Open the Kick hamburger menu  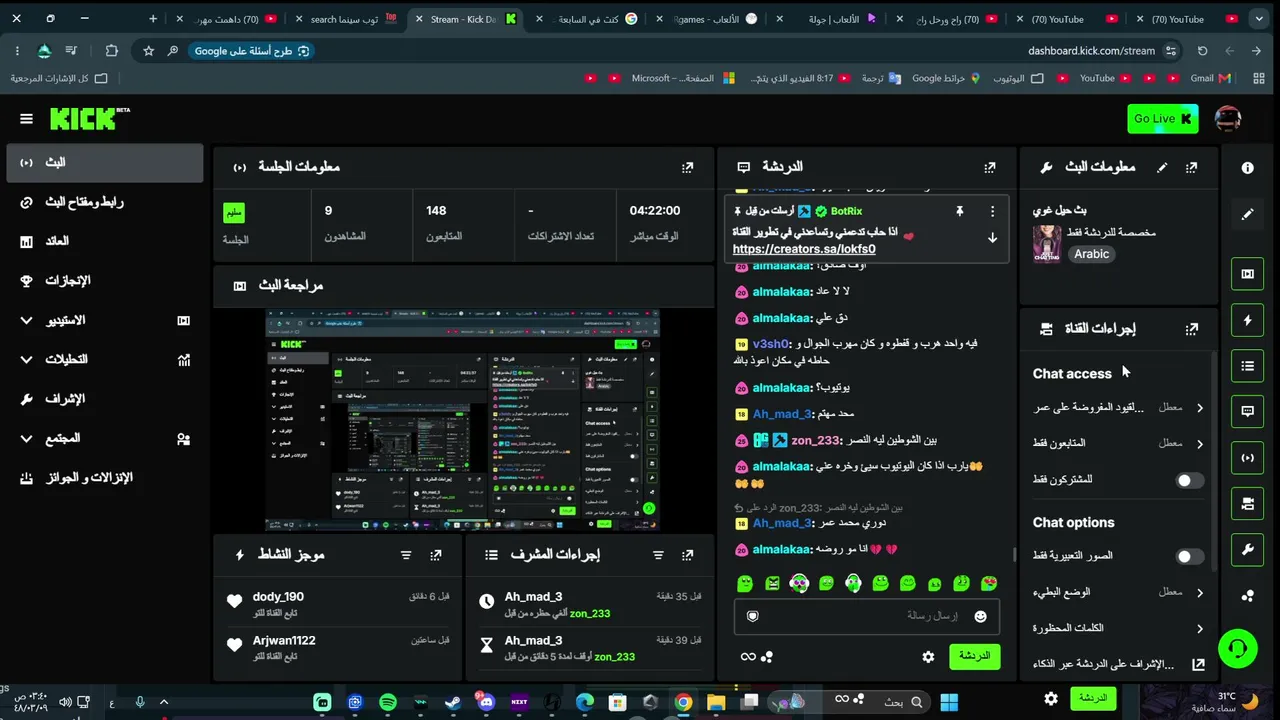(x=26, y=119)
